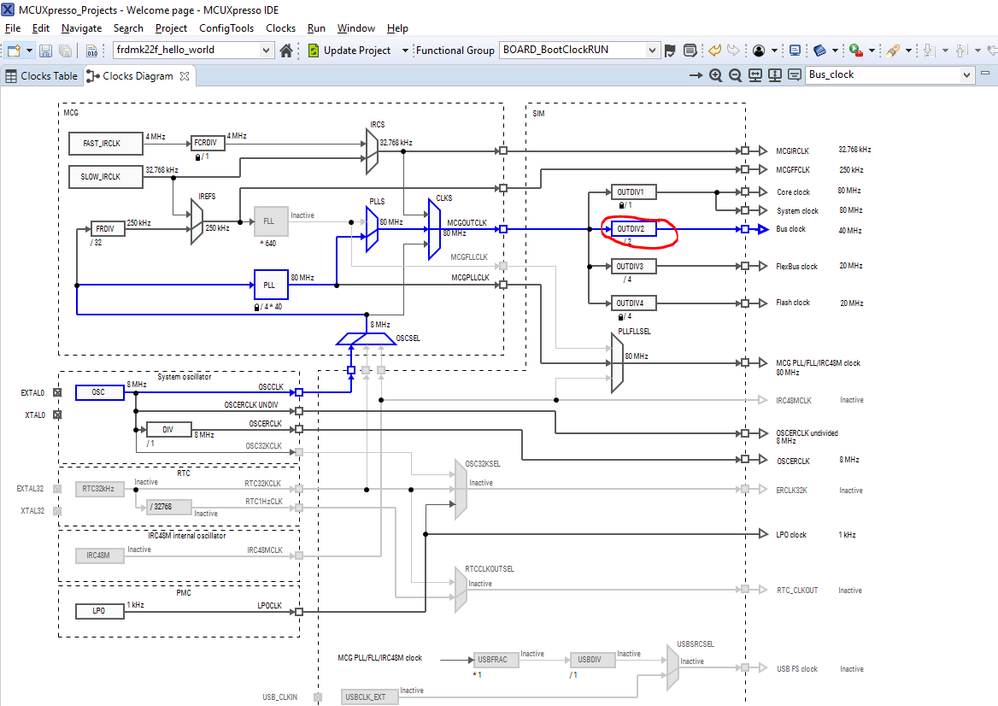Select the OUTDIV2 divider block

pyautogui.click(x=633, y=229)
